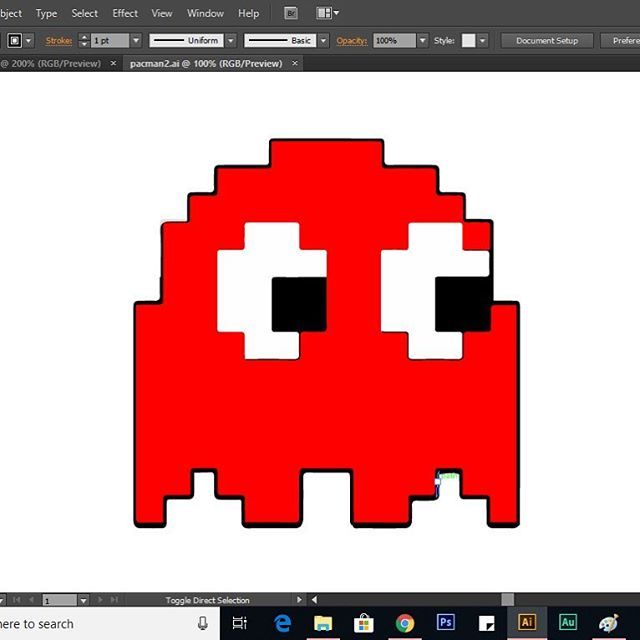Go to first artboard using navigation arrow

tap(17, 600)
